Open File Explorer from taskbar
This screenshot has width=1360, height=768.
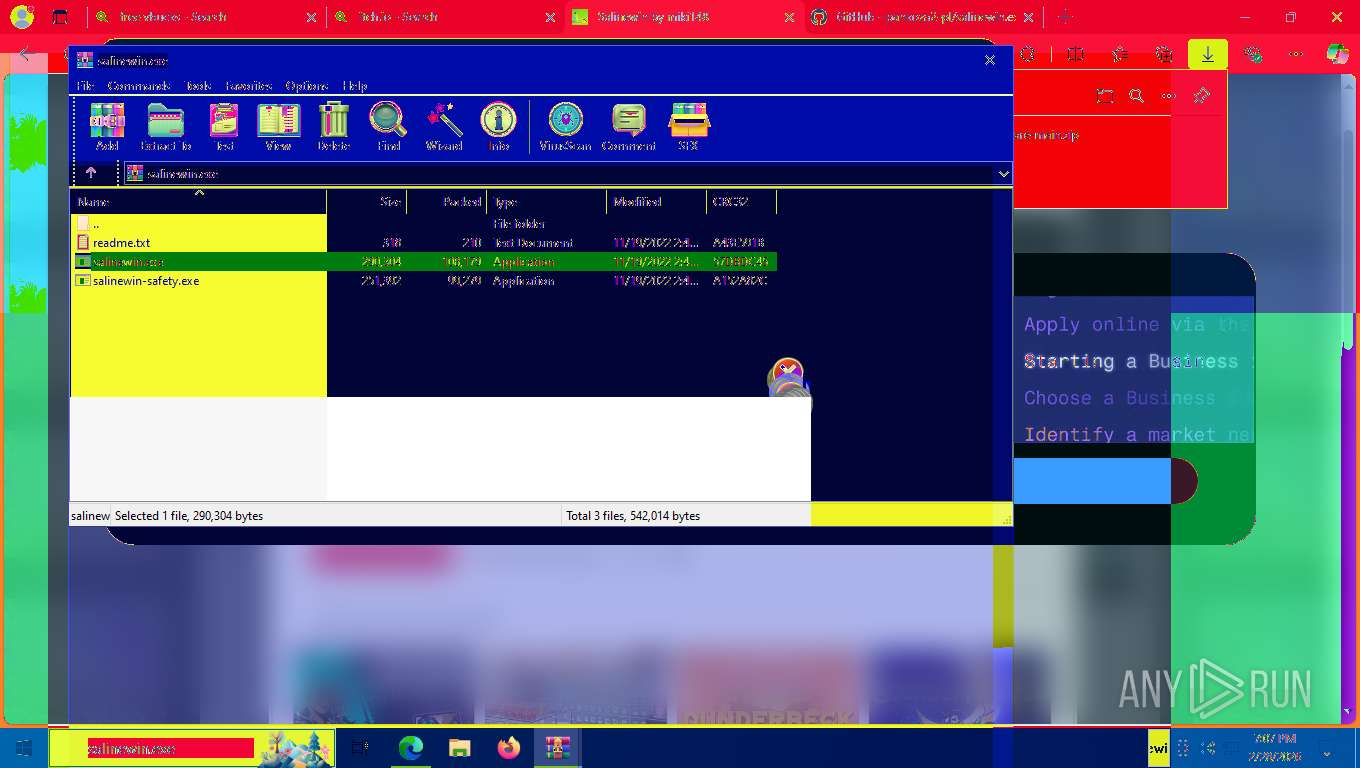[459, 748]
